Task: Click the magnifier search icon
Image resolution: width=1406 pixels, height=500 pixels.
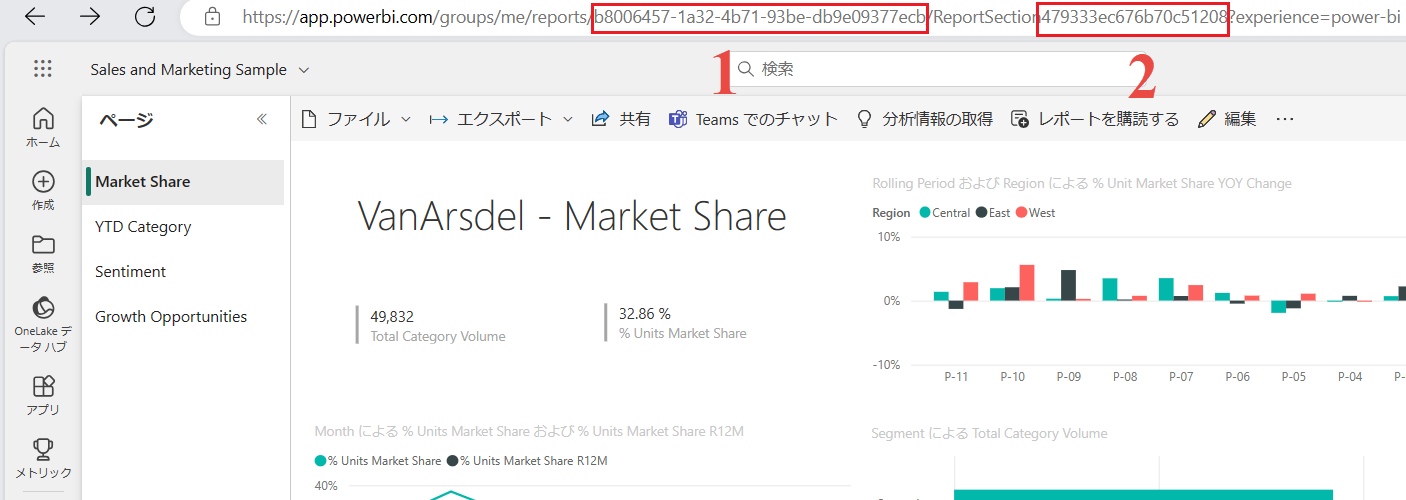Action: [746, 69]
